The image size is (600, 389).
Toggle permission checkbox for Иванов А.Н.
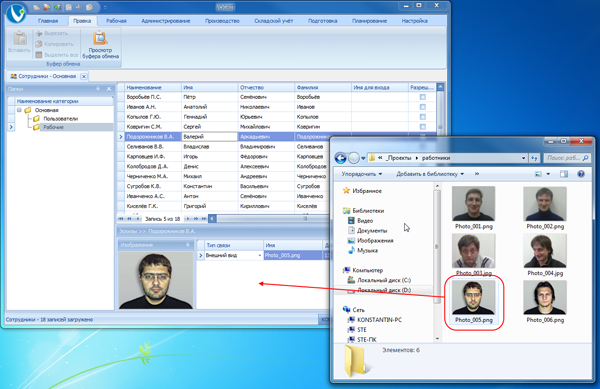click(x=422, y=107)
